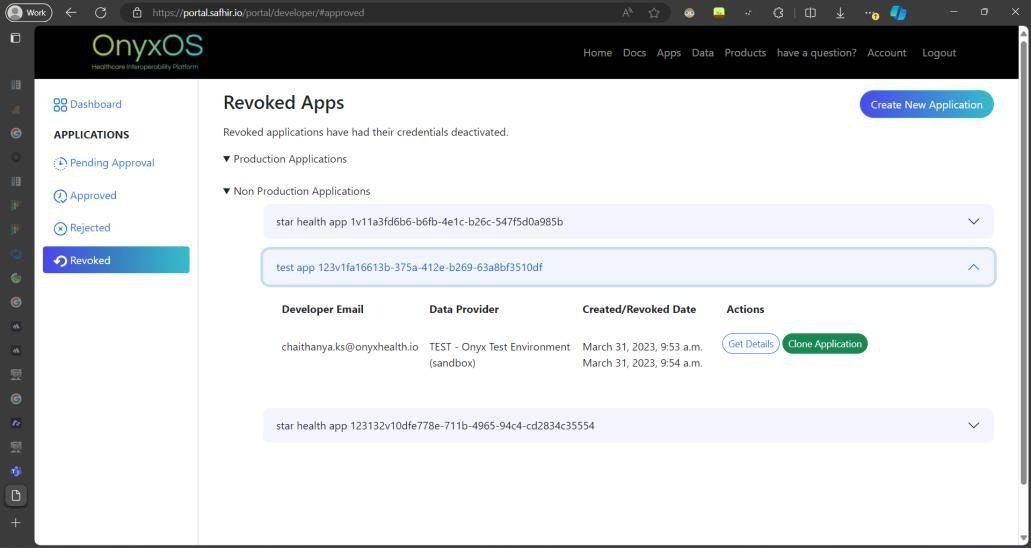Open the Docs menu item

point(634,53)
